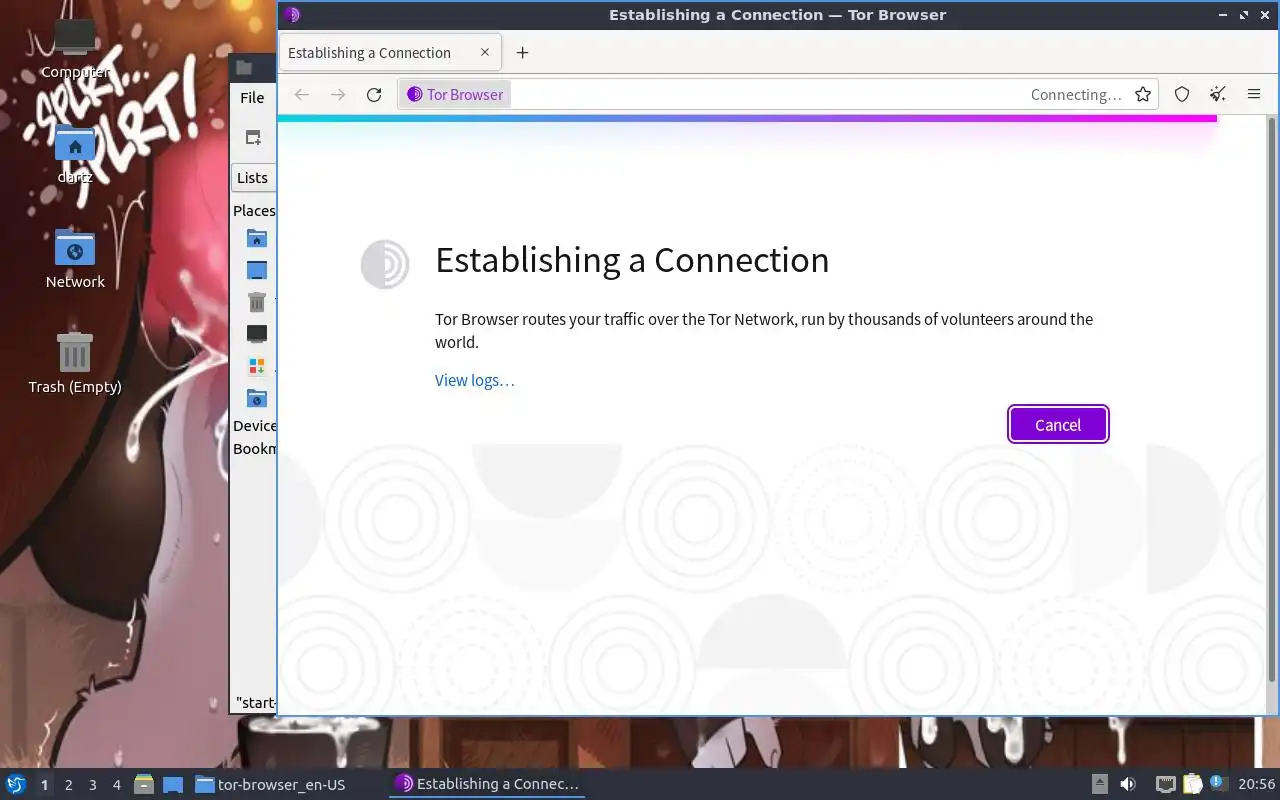Open the Computer desktop icon
Screen dimensions: 1280x800
(x=75, y=49)
